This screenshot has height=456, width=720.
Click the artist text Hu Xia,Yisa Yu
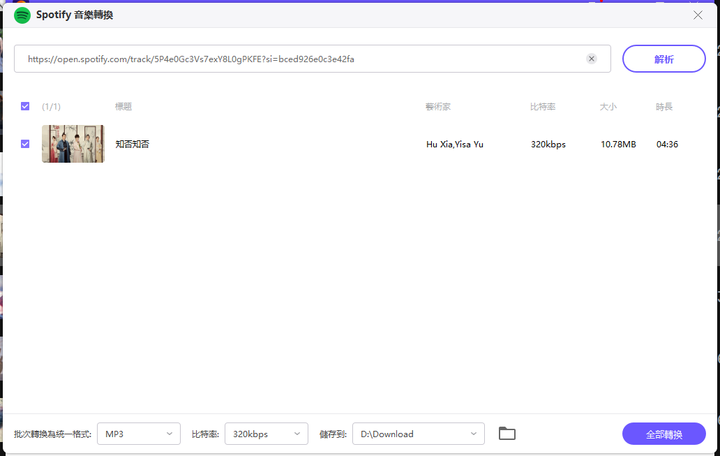[x=455, y=144]
